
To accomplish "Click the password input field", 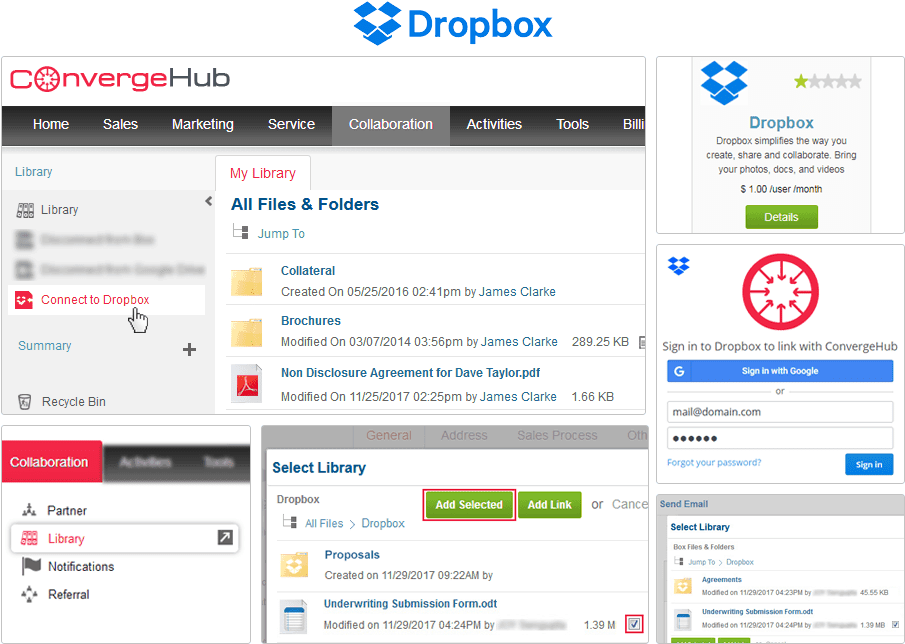I will click(x=780, y=438).
